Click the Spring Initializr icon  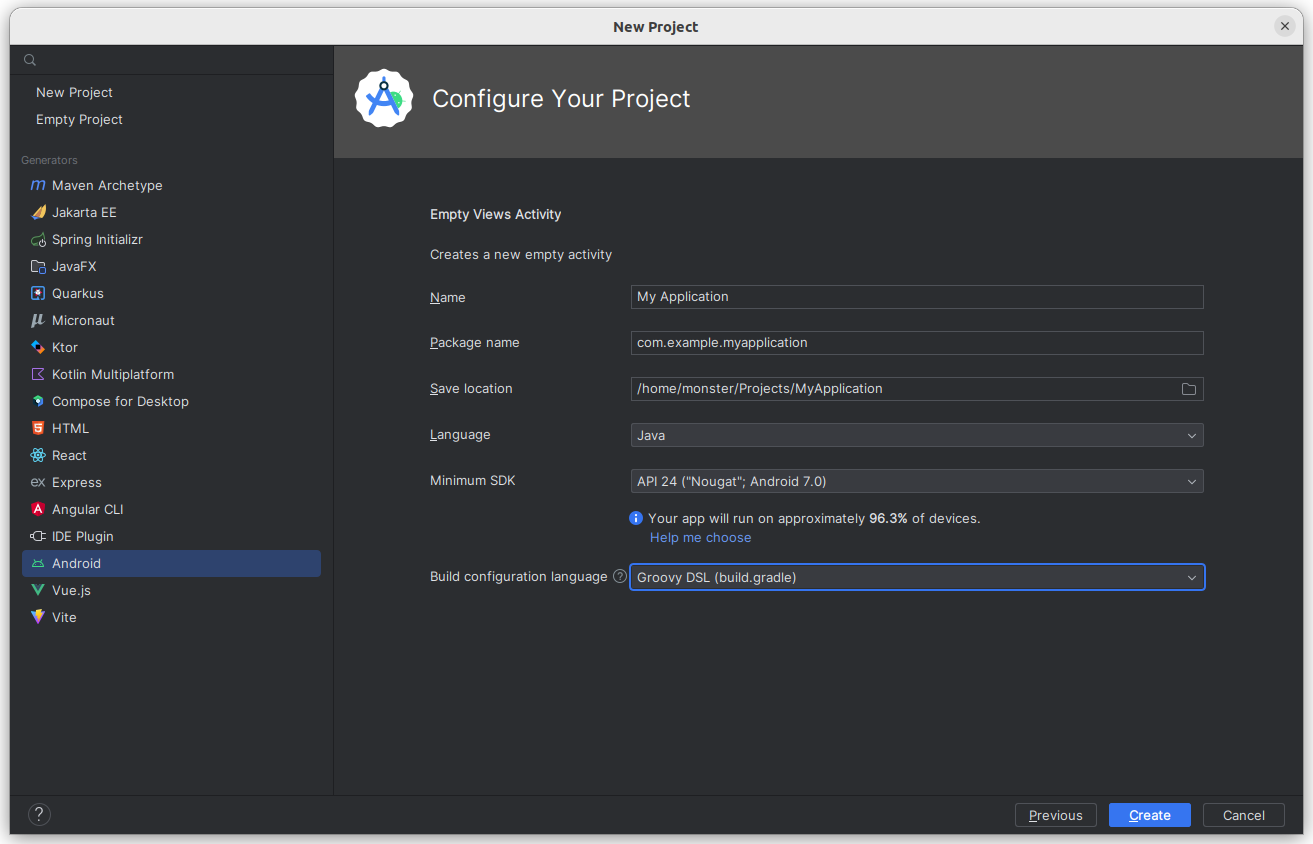click(38, 239)
